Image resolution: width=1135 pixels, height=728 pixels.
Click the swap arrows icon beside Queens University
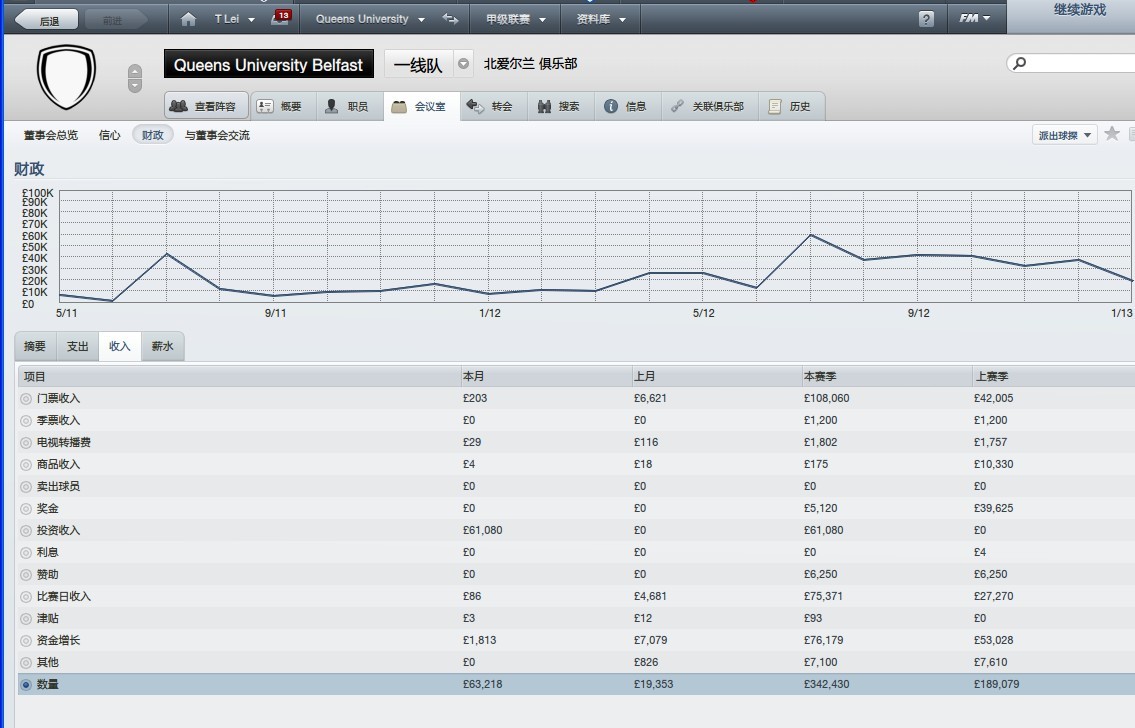coord(451,19)
